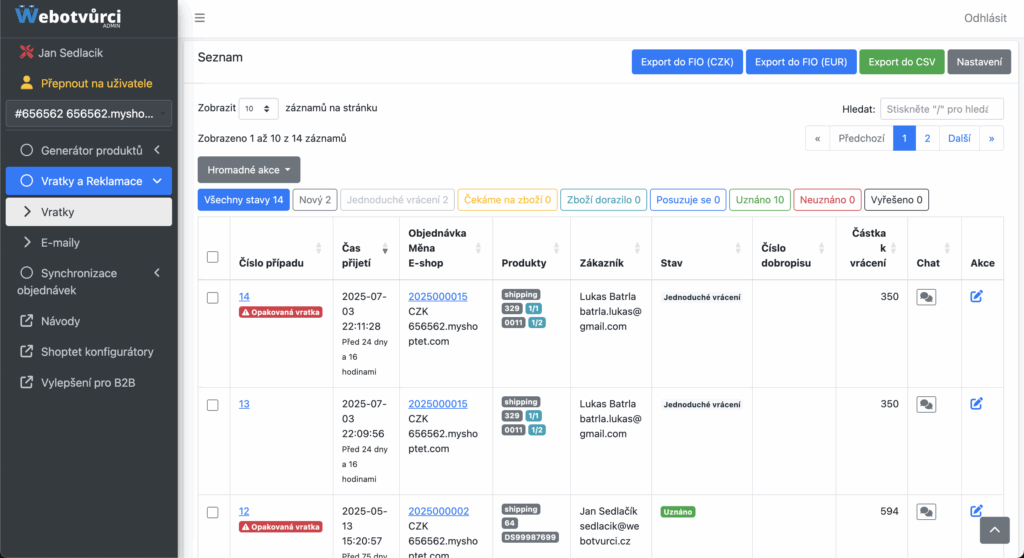Open chat icon for case 14
This screenshot has width=1024, height=558.
click(x=926, y=297)
